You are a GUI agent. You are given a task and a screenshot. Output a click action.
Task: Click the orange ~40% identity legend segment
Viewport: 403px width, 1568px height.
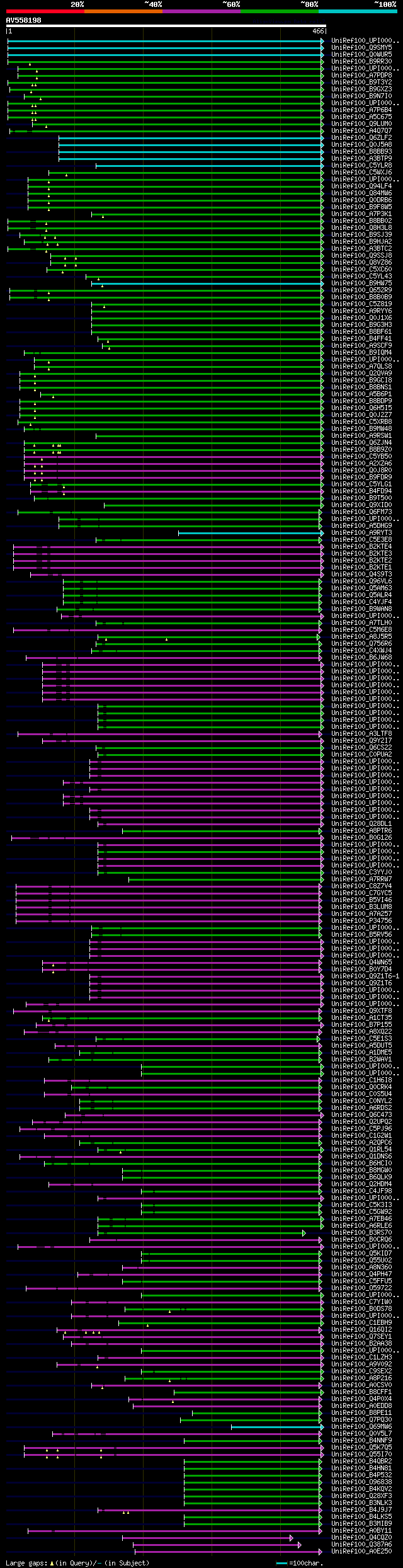(123, 11)
